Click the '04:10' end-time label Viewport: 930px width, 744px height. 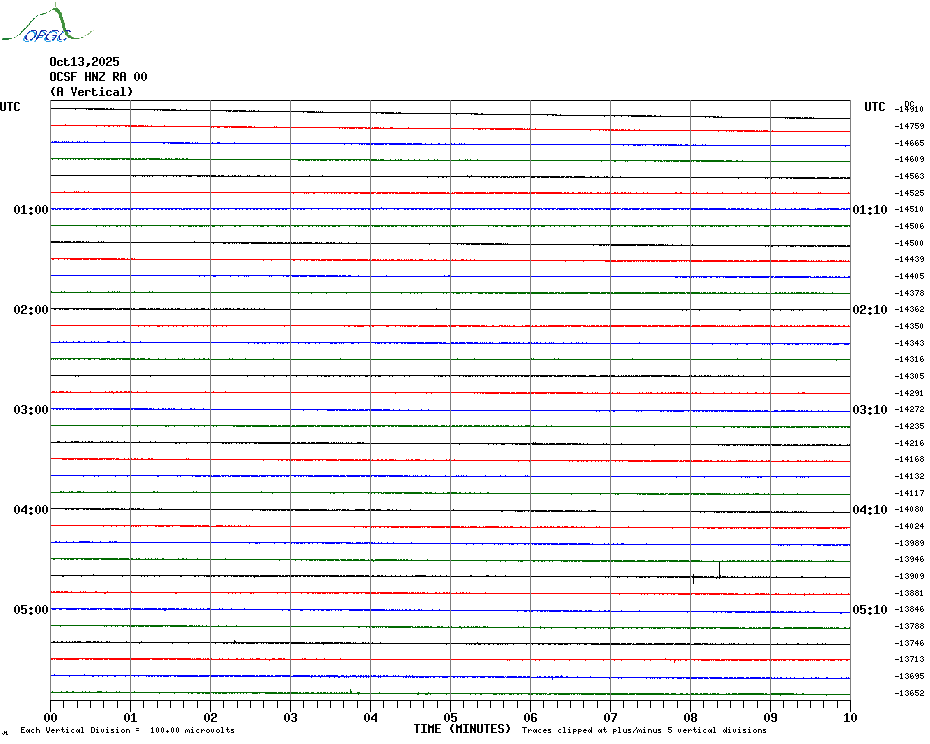pyautogui.click(x=870, y=510)
